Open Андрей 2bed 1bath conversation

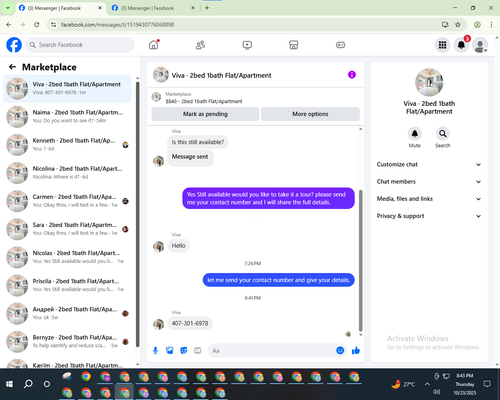pyautogui.click(x=67, y=313)
